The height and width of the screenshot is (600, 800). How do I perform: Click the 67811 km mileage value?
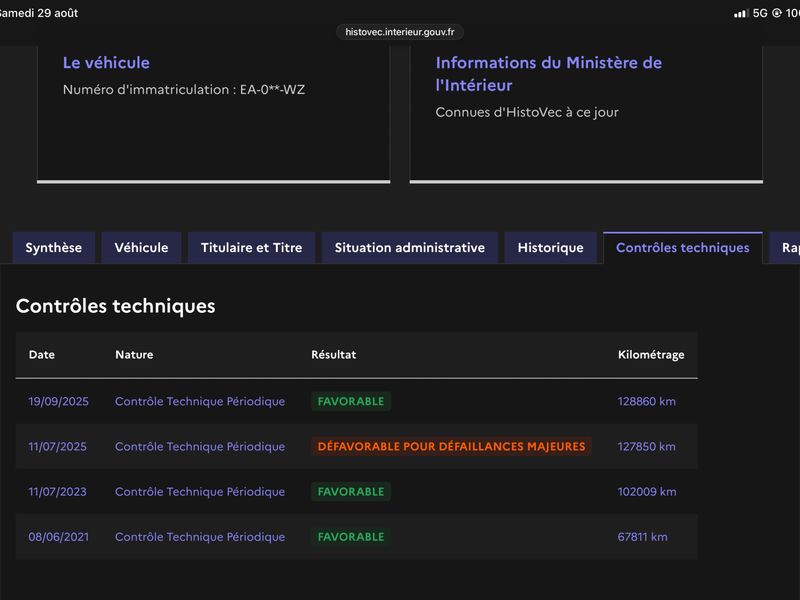(642, 537)
